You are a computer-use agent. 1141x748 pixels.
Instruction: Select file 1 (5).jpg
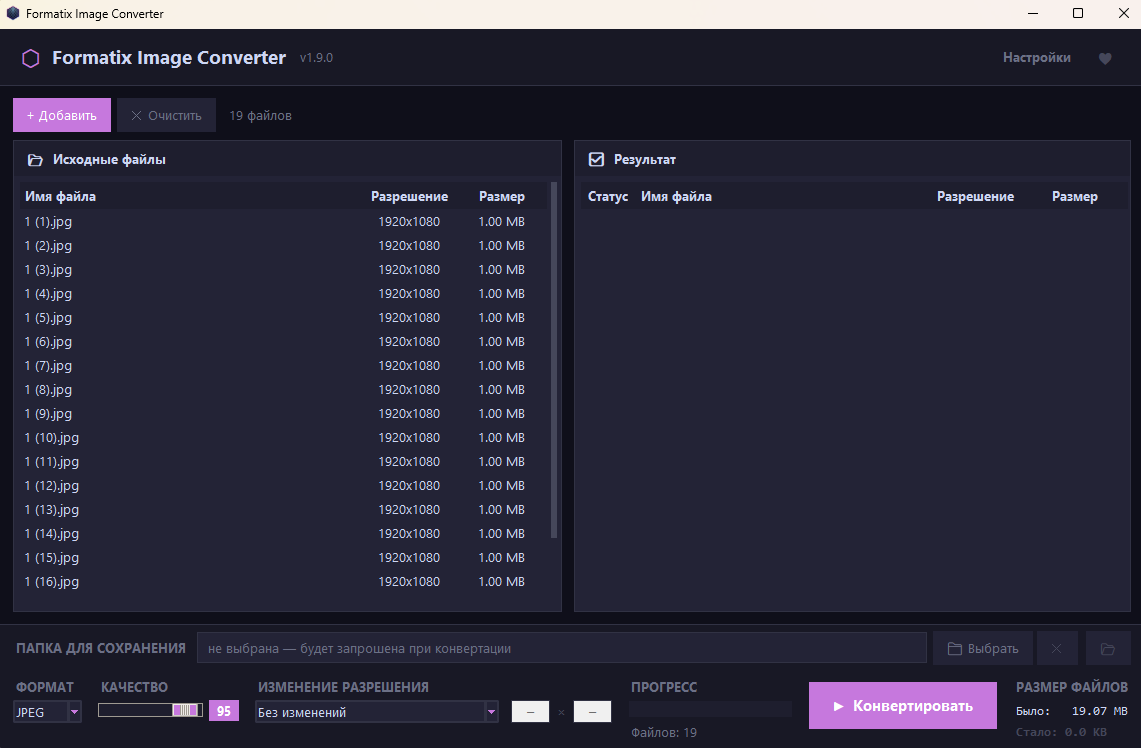(x=285, y=317)
